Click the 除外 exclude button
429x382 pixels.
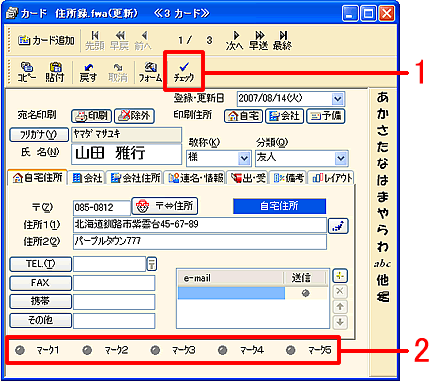[x=135, y=116]
